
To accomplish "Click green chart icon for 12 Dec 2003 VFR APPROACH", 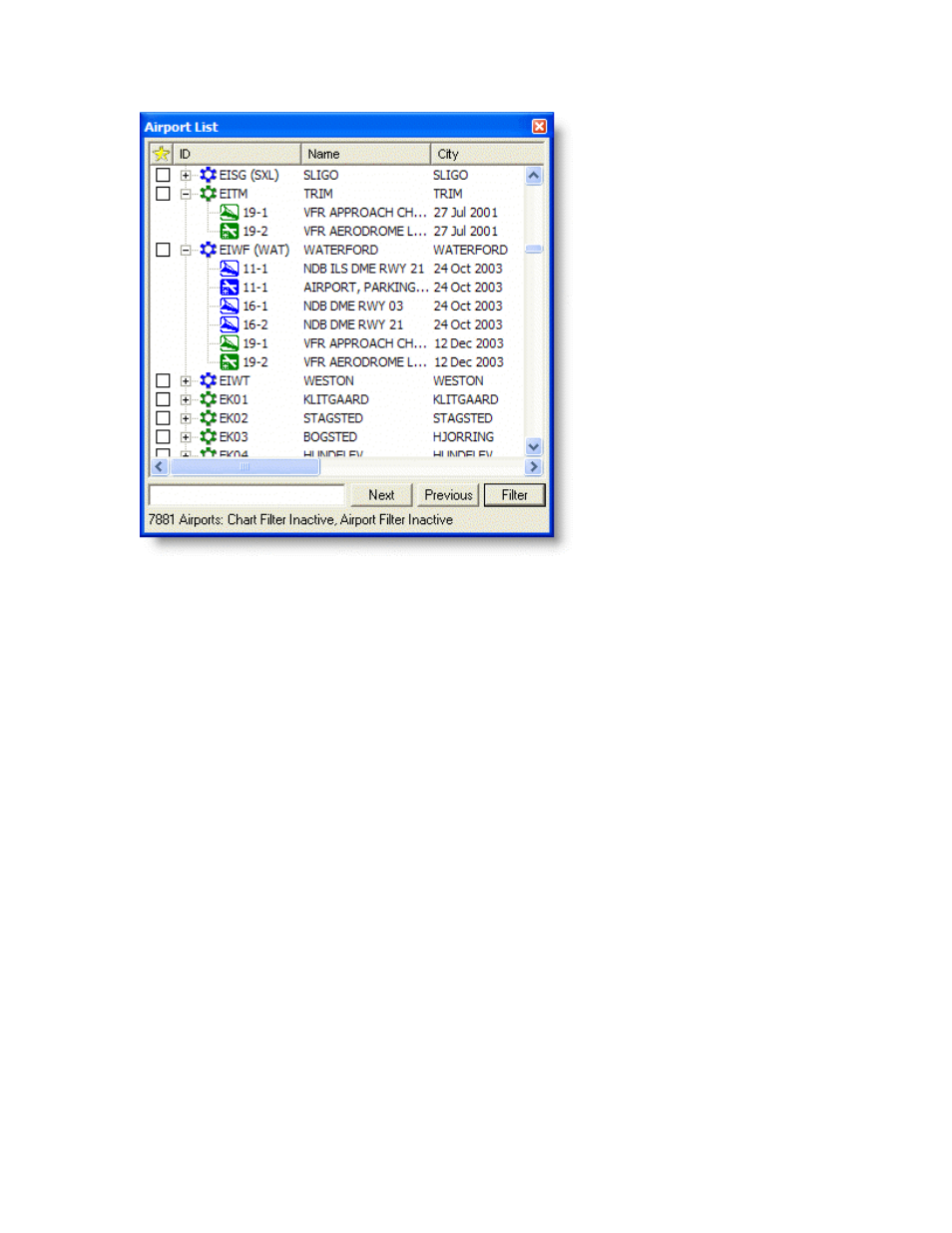I will pos(230,343).
